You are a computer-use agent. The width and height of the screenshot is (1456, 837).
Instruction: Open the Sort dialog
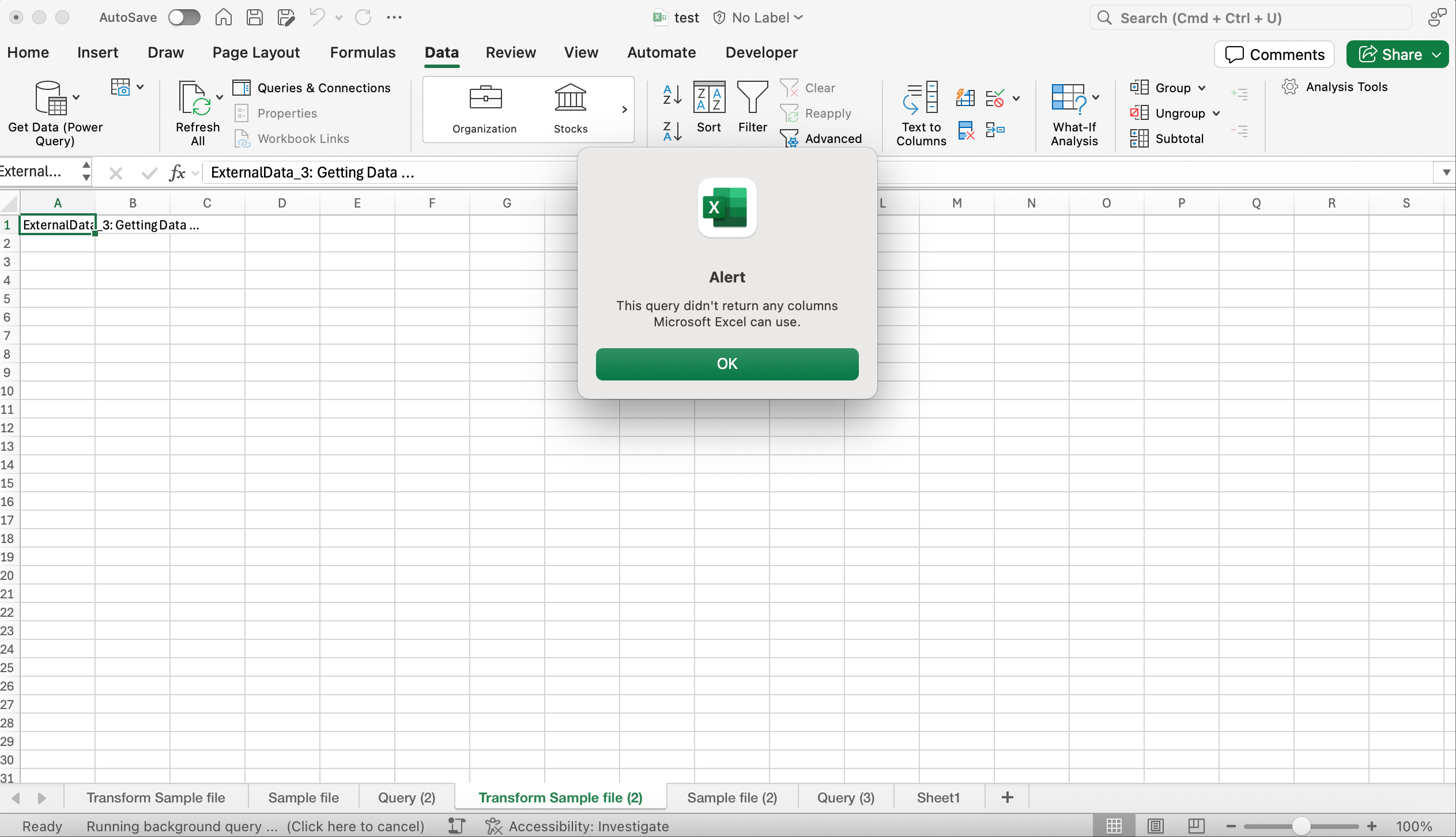pyautogui.click(x=709, y=108)
